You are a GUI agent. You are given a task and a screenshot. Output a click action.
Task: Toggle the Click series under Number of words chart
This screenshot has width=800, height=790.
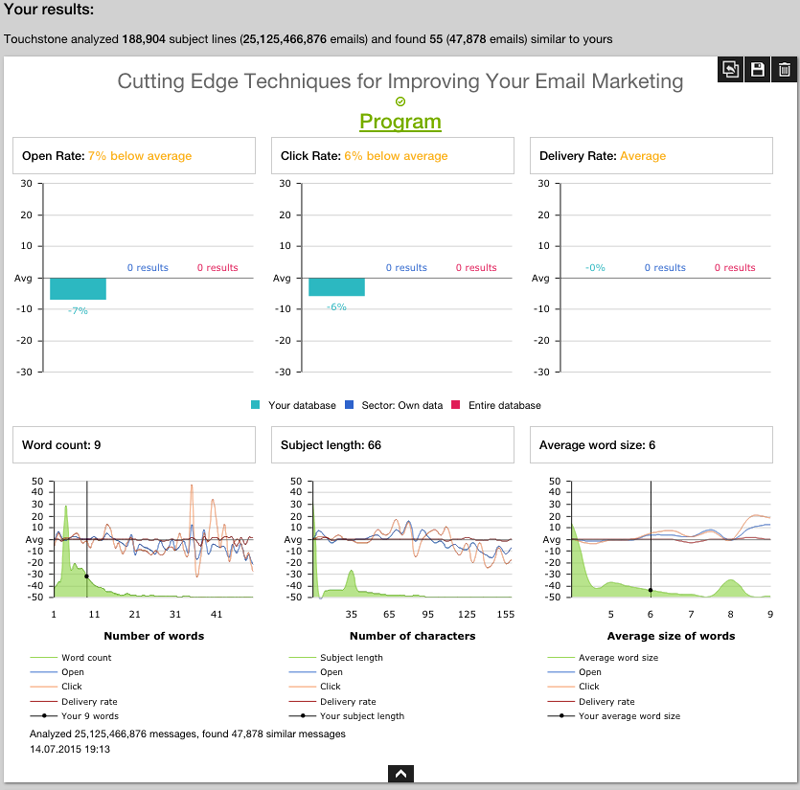[56, 686]
